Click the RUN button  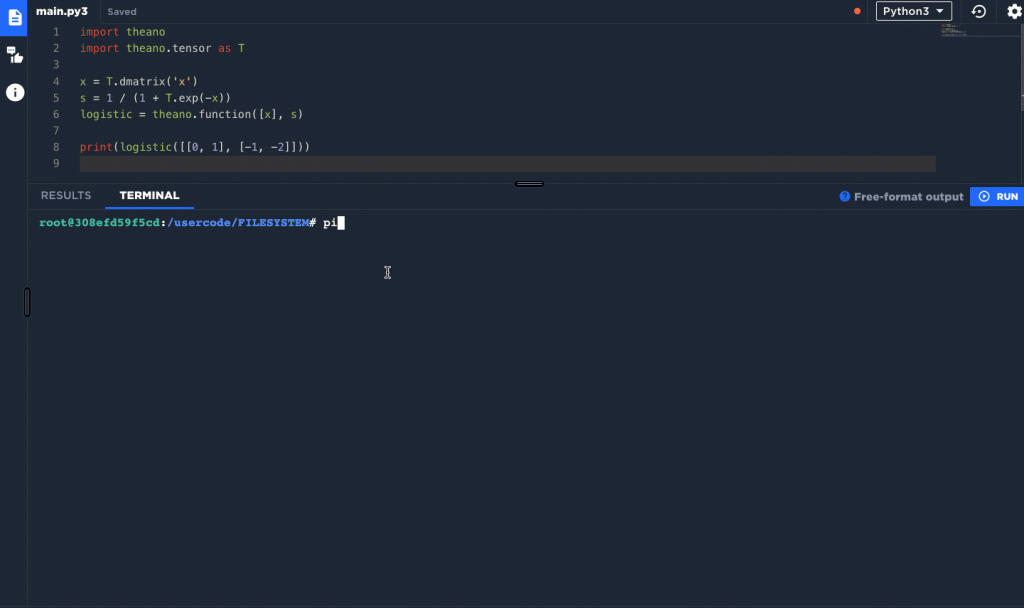997,197
